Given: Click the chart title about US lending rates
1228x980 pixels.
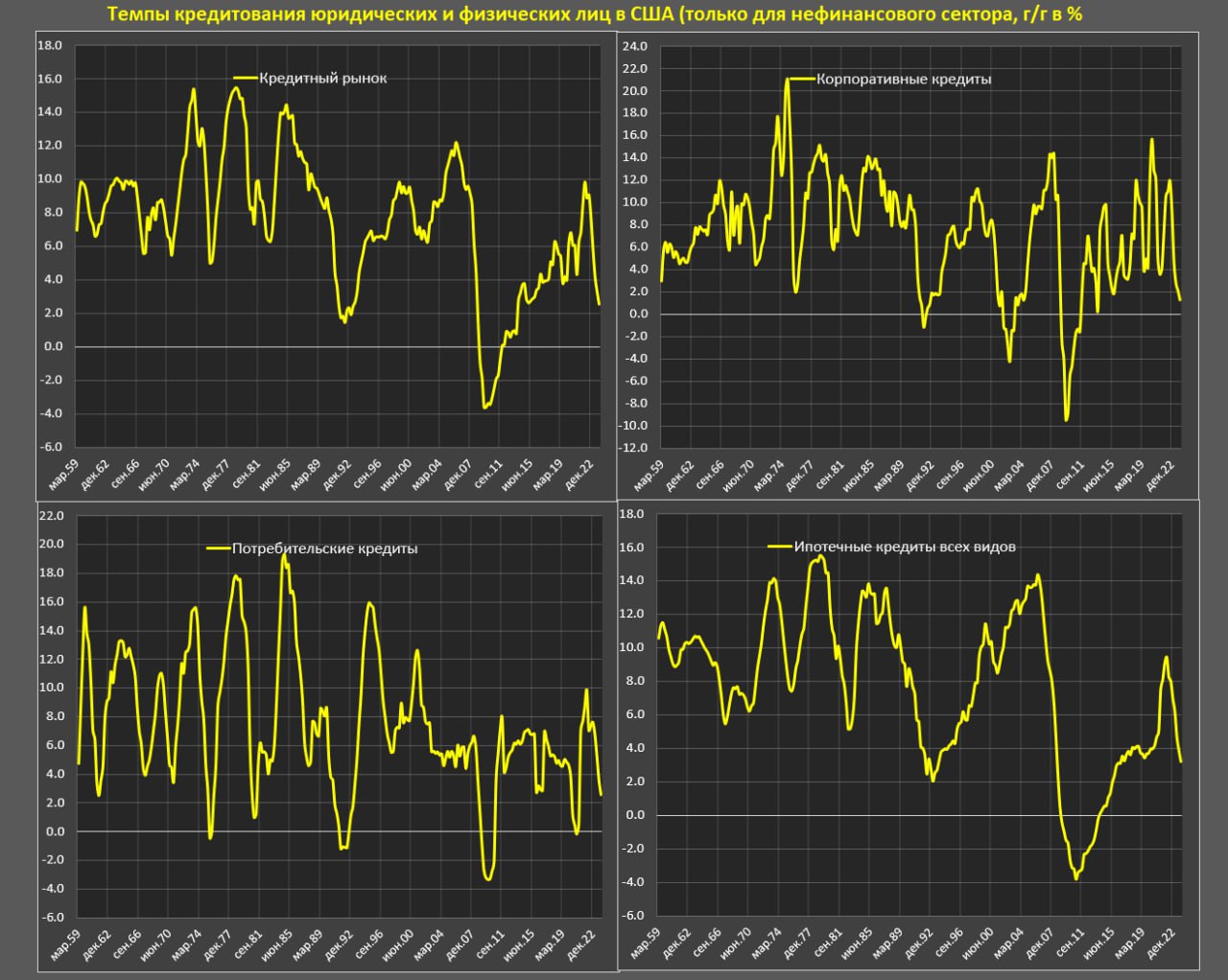Looking at the screenshot, I should tap(594, 14).
